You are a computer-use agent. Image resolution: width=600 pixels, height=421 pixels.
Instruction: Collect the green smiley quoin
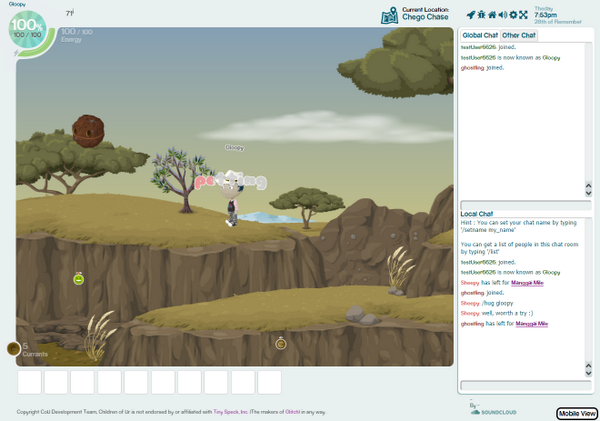click(x=78, y=279)
